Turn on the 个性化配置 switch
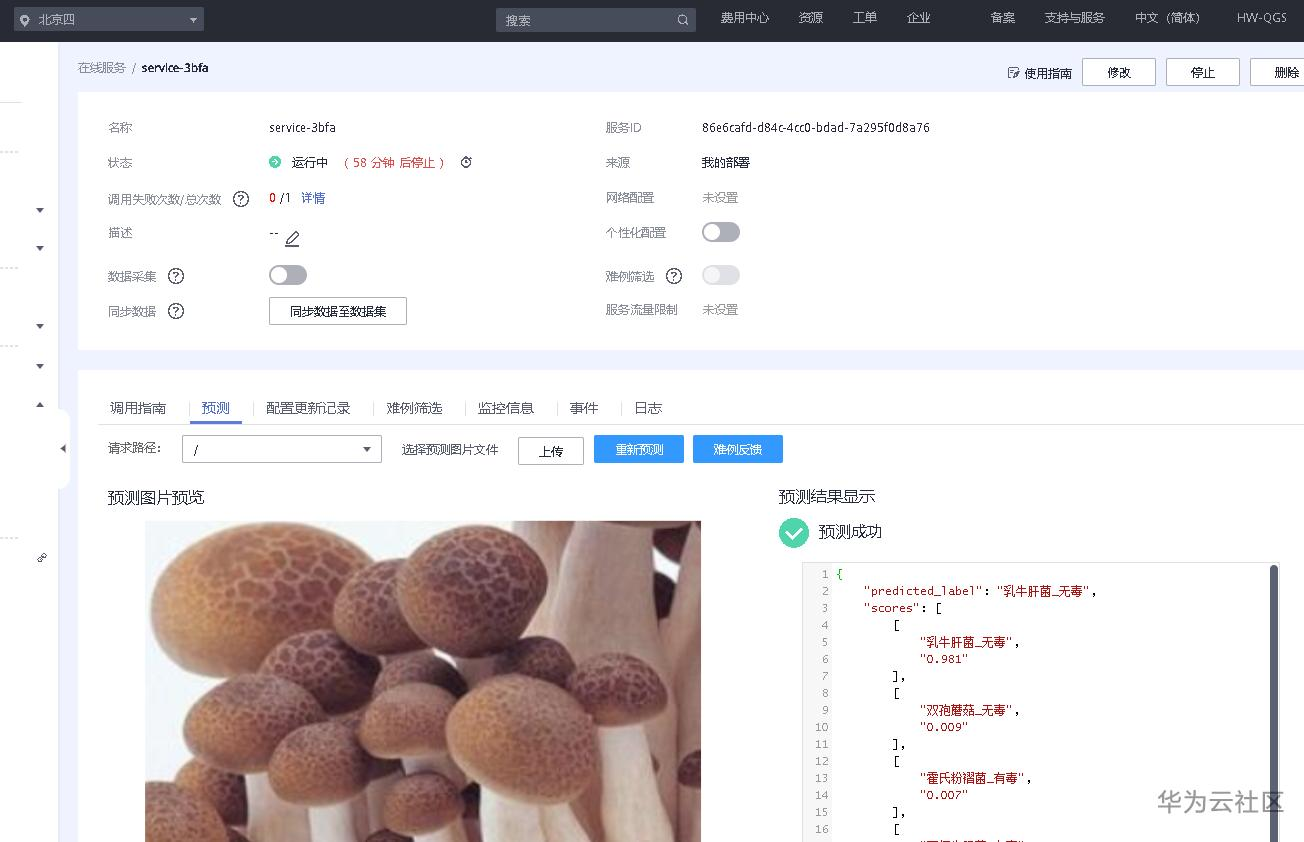1304x842 pixels. (721, 232)
